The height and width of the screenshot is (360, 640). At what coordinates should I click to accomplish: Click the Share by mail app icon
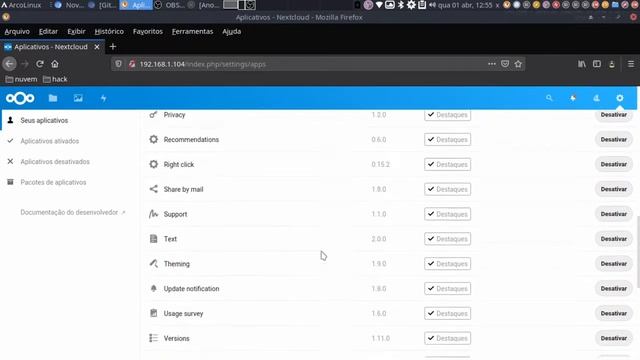[153, 189]
